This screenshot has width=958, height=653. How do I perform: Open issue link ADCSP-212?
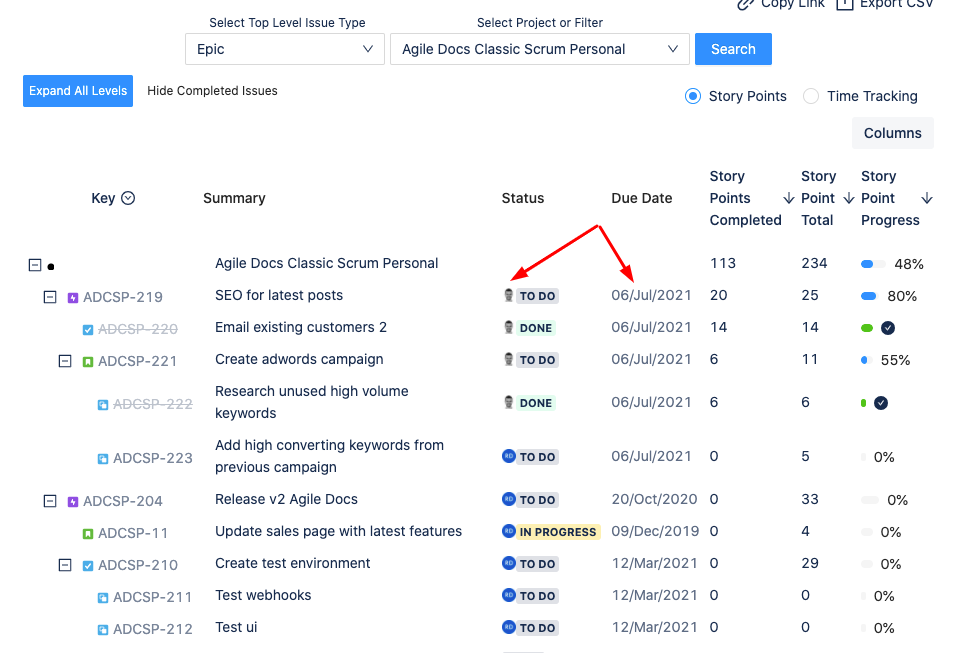[153, 629]
